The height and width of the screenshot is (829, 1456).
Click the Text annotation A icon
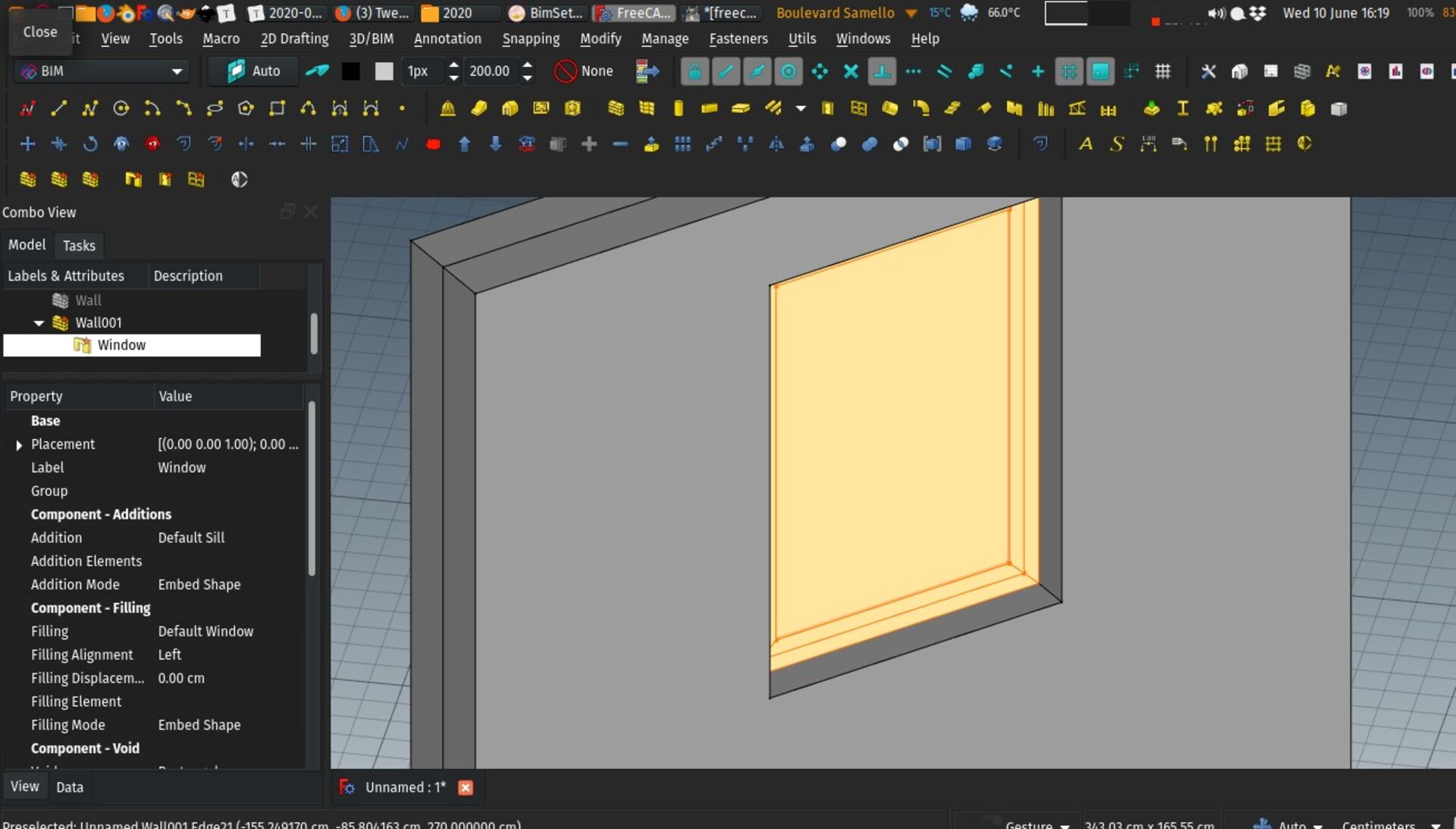click(1086, 143)
